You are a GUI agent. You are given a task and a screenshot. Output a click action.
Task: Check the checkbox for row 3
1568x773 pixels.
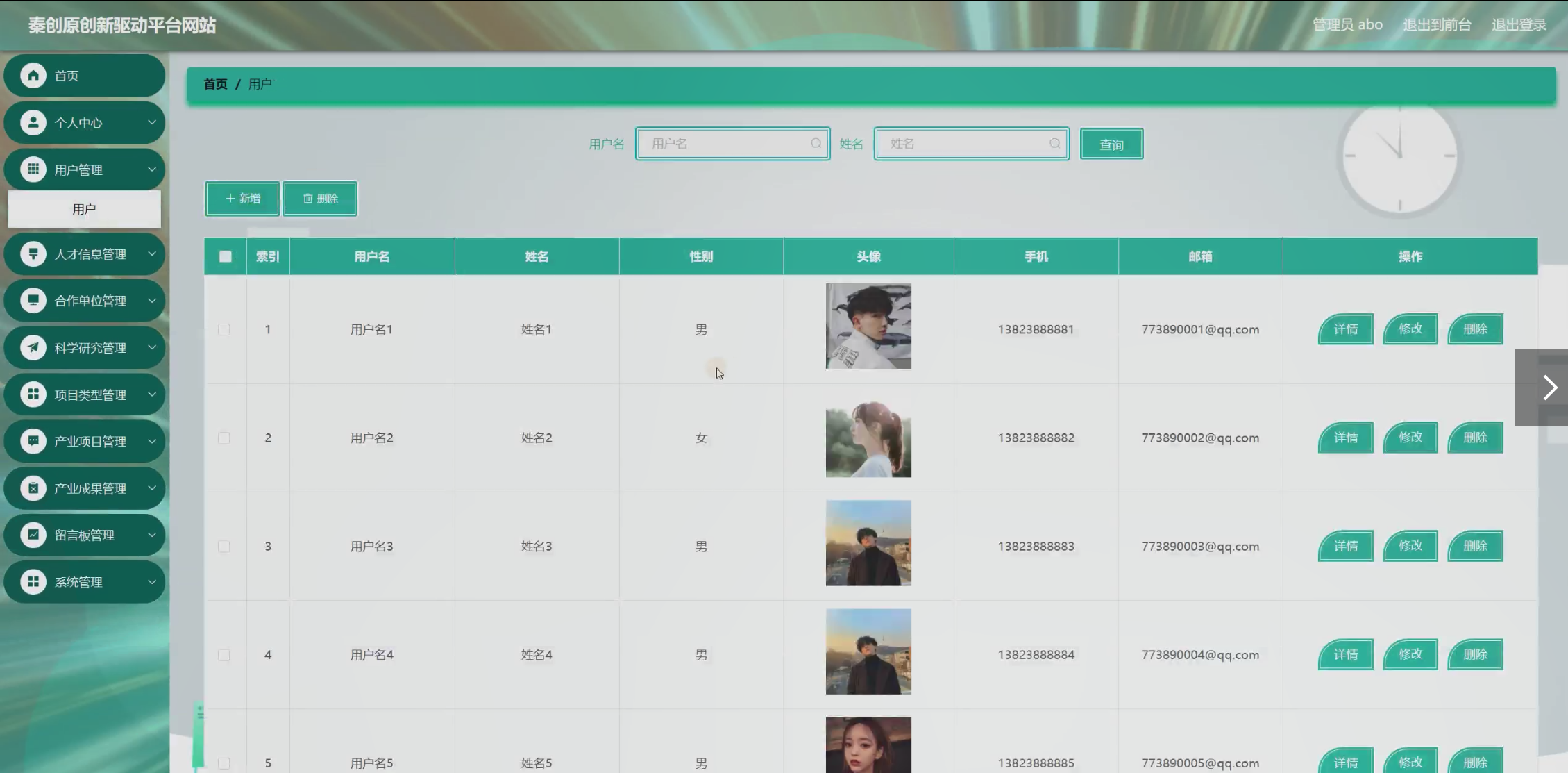(224, 547)
